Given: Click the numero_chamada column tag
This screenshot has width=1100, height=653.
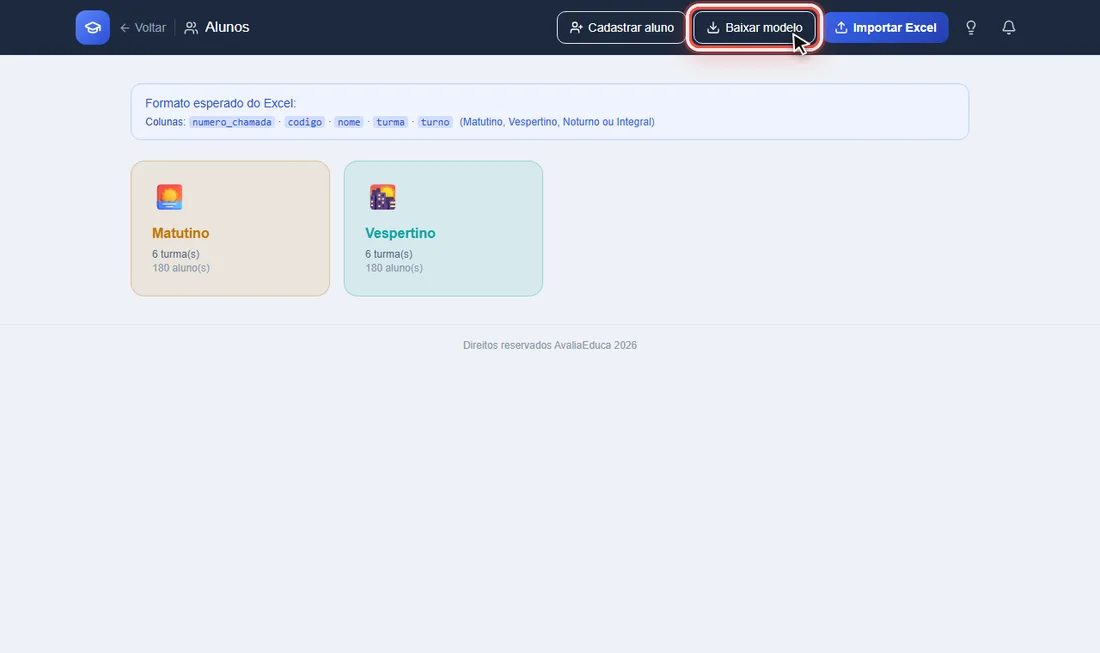Looking at the screenshot, I should point(232,122).
